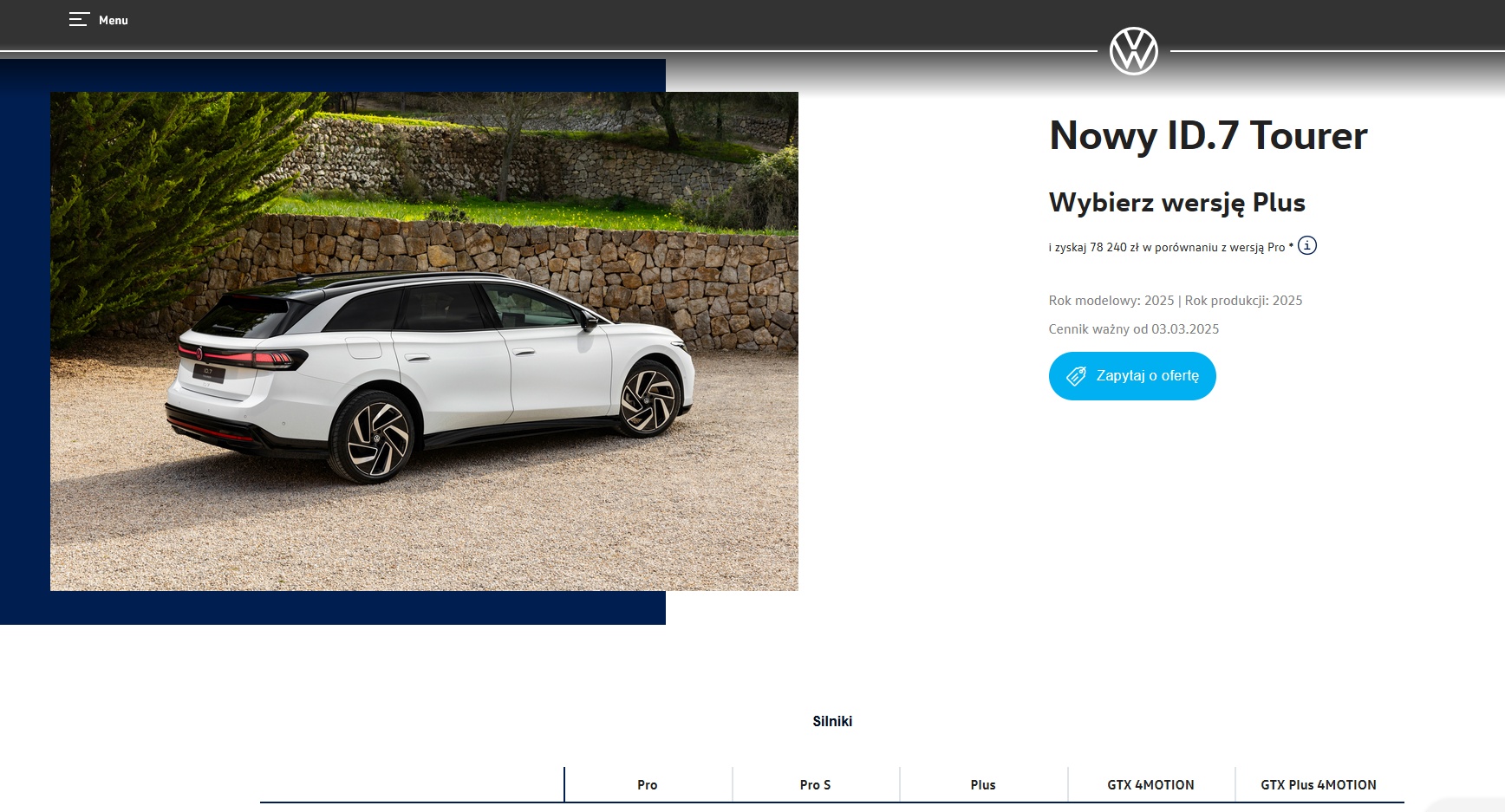Click the 'Zapytaj o ofertę' button
Screen dimensions: 1505x812
(1132, 376)
